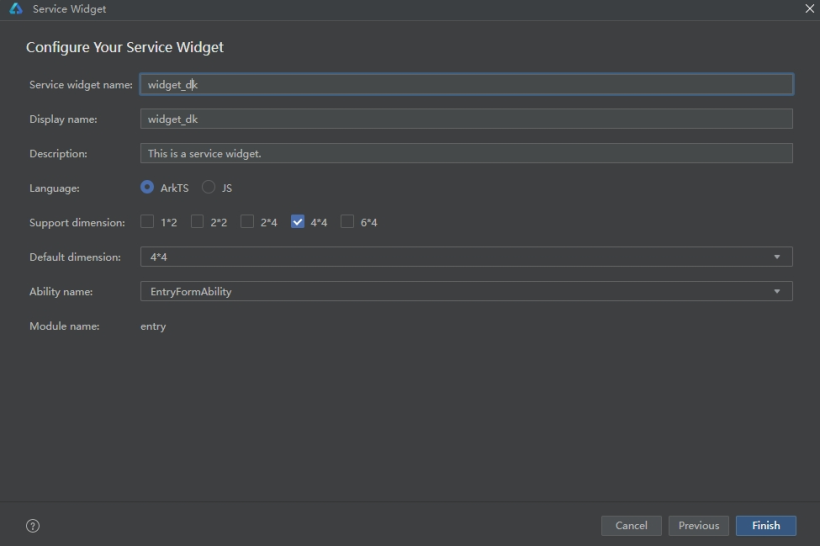Image resolution: width=820 pixels, height=546 pixels.
Task: Enable the 1*2 dimension checkbox
Action: pos(147,222)
